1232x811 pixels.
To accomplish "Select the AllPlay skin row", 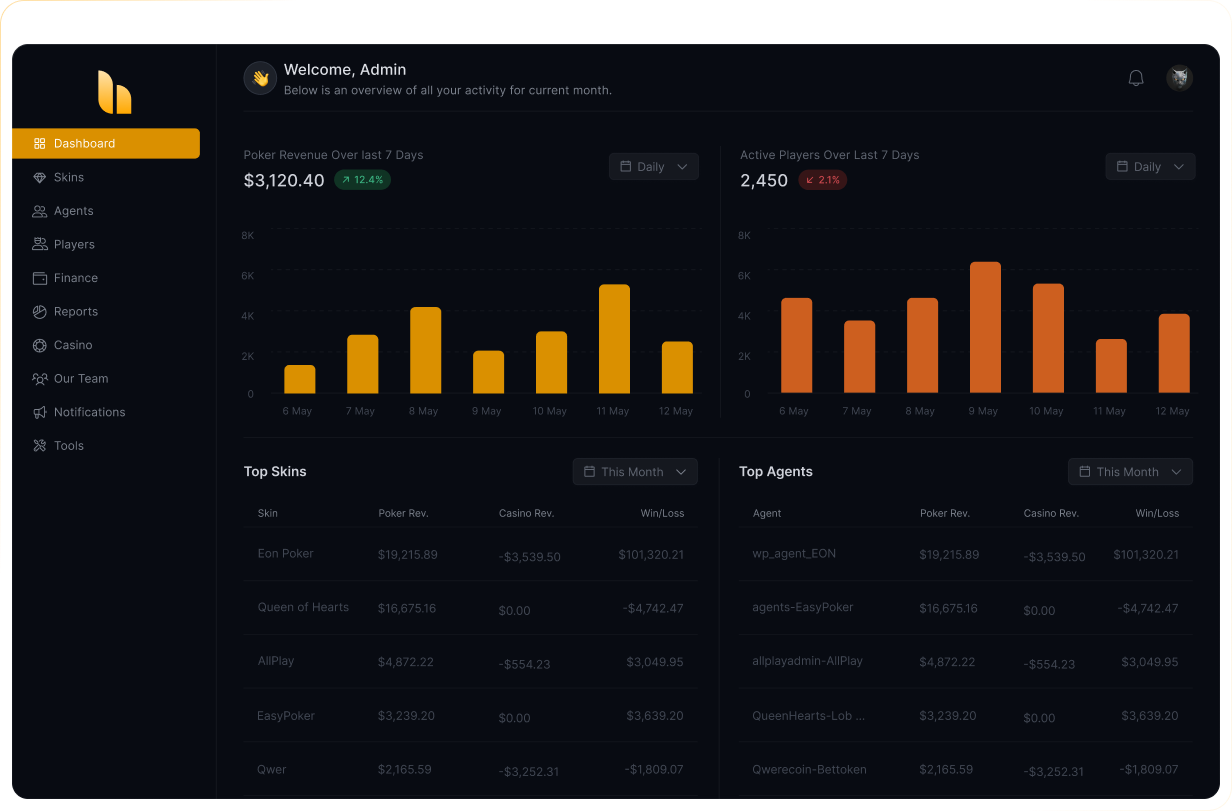I will (x=470, y=662).
